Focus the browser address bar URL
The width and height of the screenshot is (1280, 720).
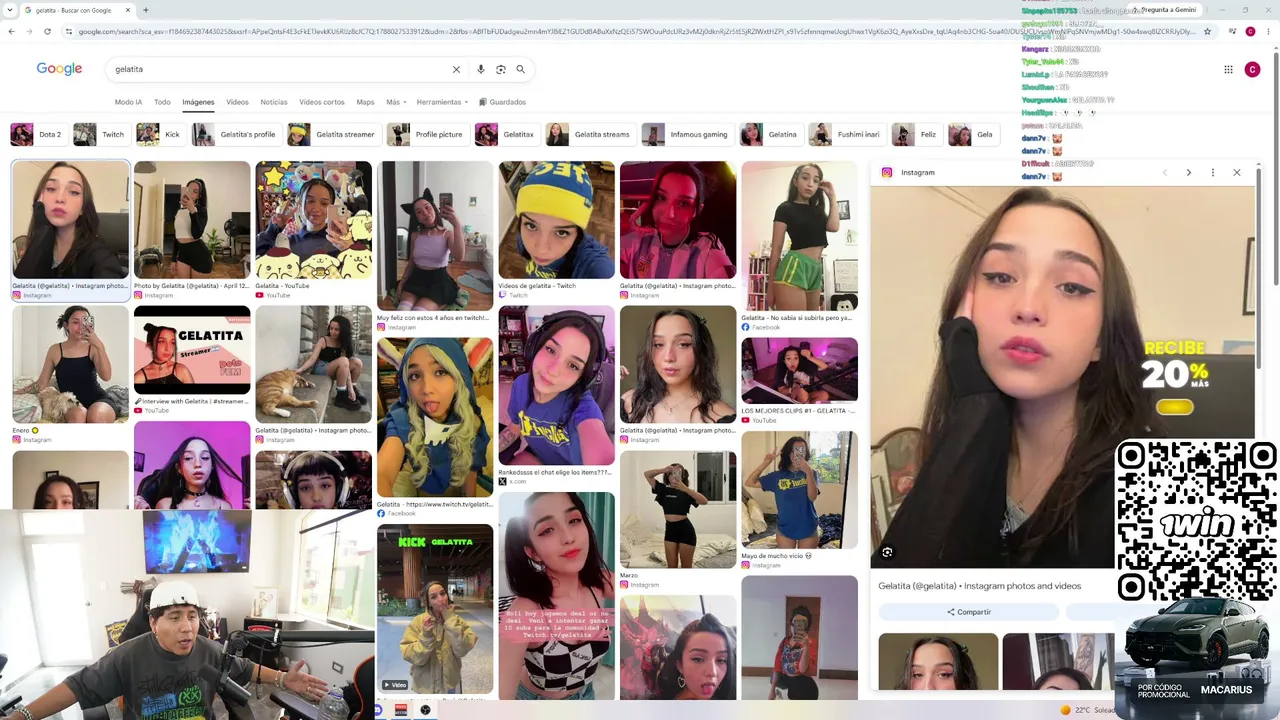(x=636, y=31)
